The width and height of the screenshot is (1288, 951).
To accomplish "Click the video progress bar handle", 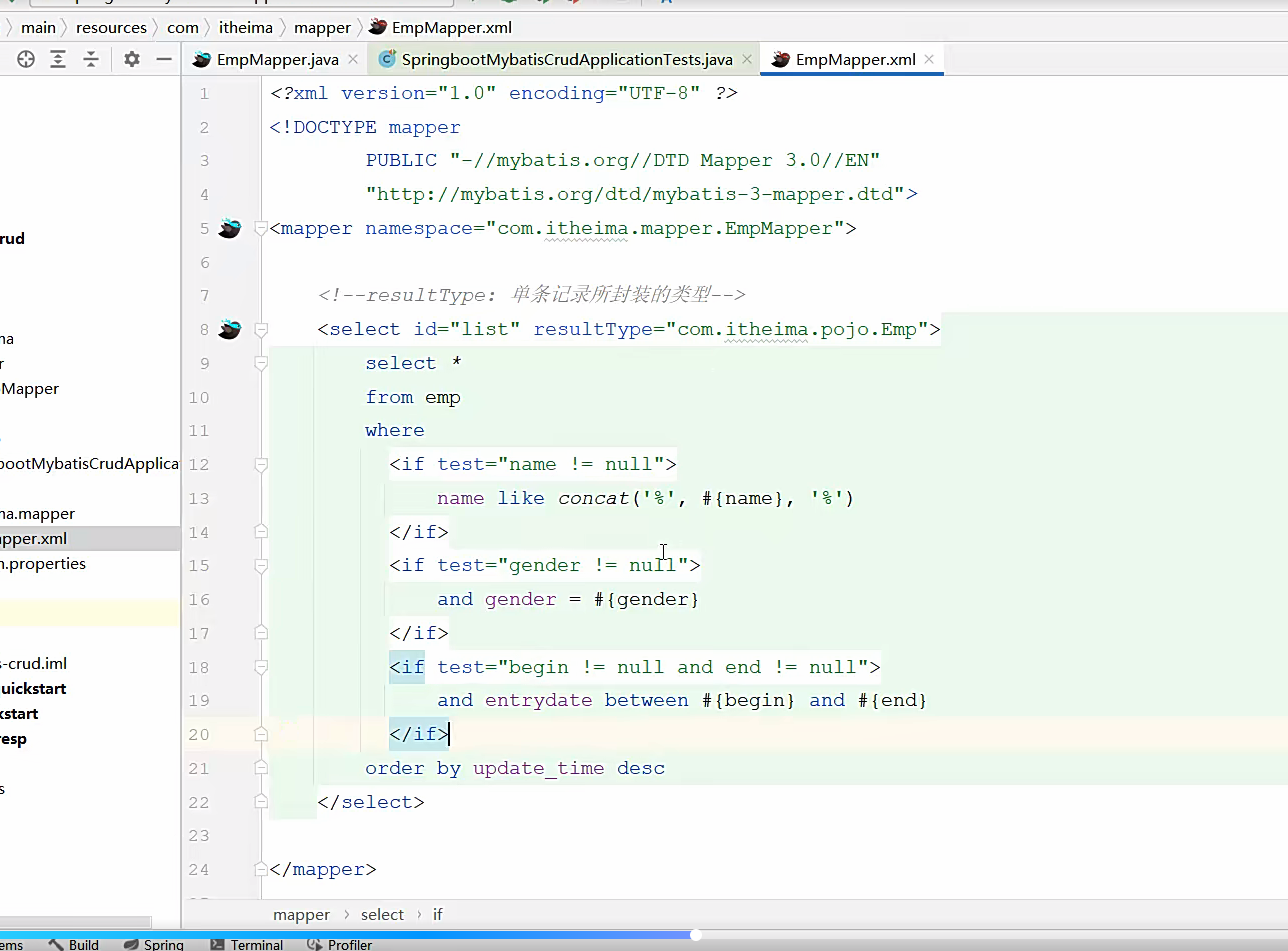I will [x=695, y=935].
